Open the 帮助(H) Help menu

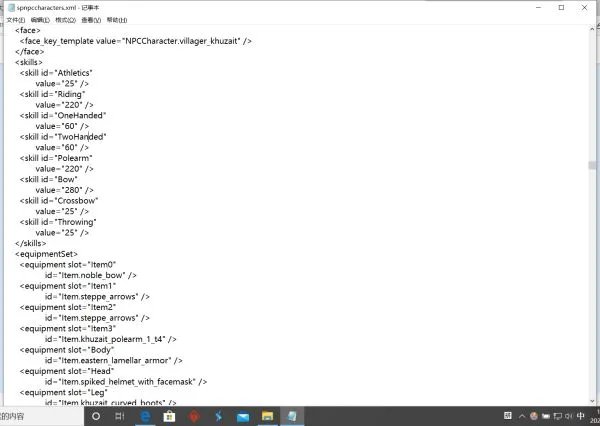click(116, 19)
